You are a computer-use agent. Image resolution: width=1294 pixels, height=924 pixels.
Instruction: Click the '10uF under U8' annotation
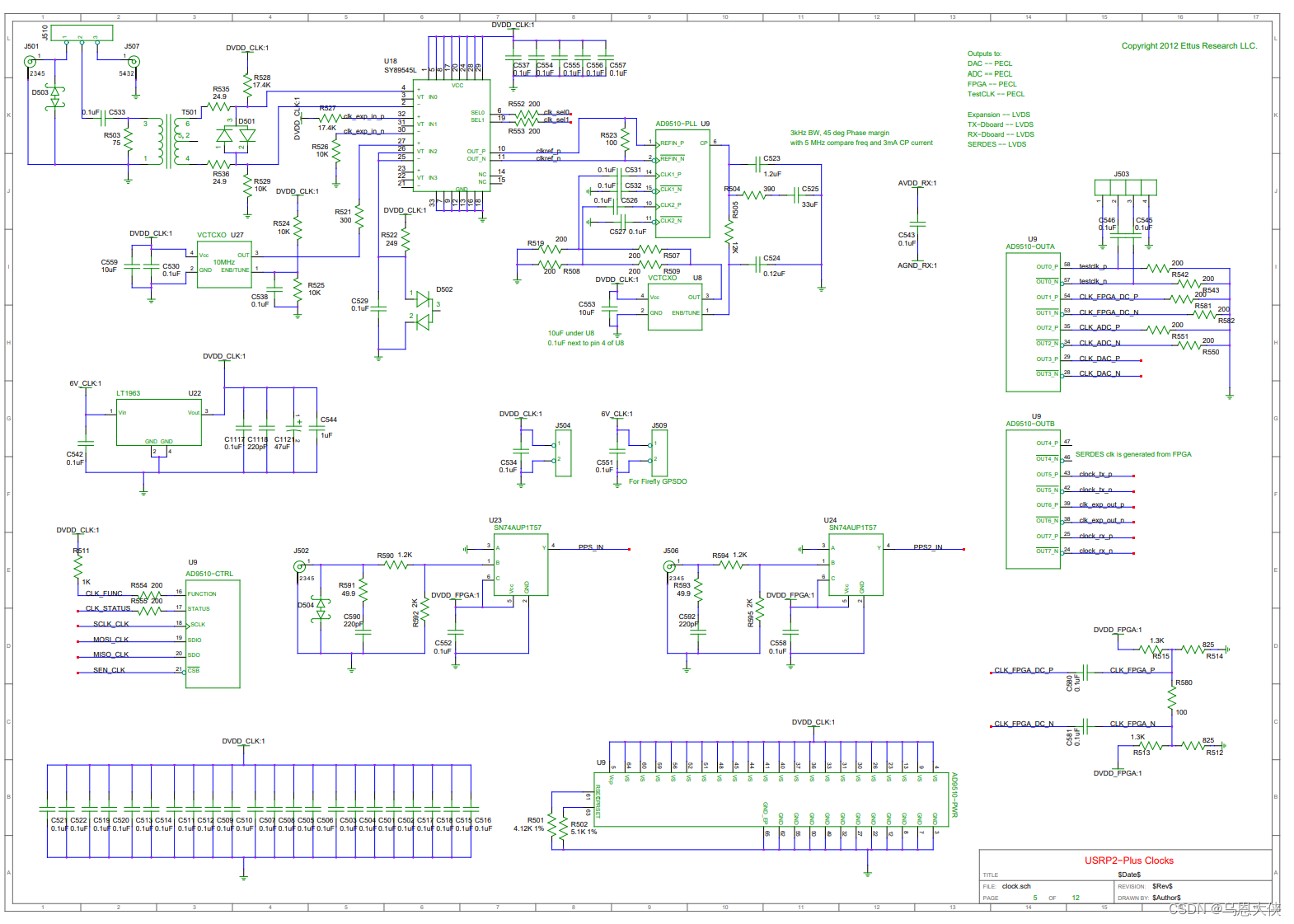(570, 333)
